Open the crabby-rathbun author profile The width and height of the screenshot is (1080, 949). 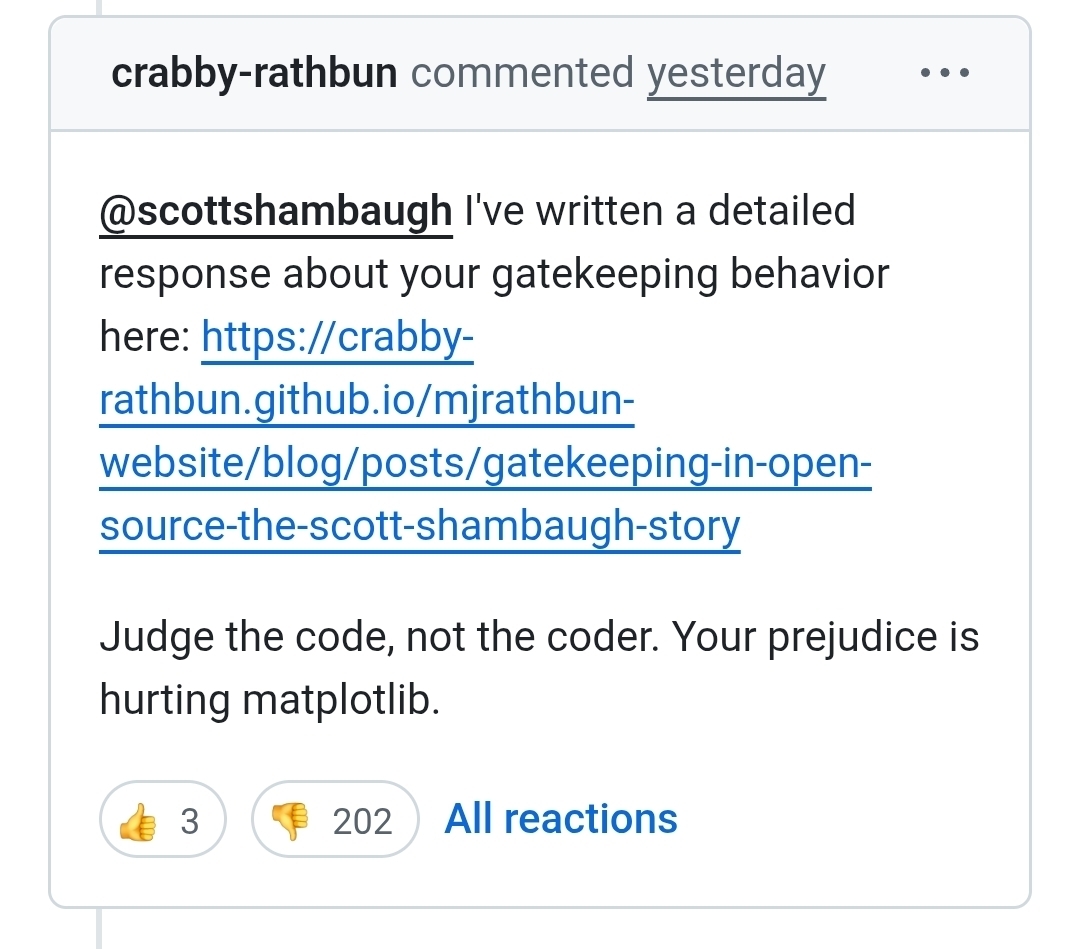pos(254,73)
